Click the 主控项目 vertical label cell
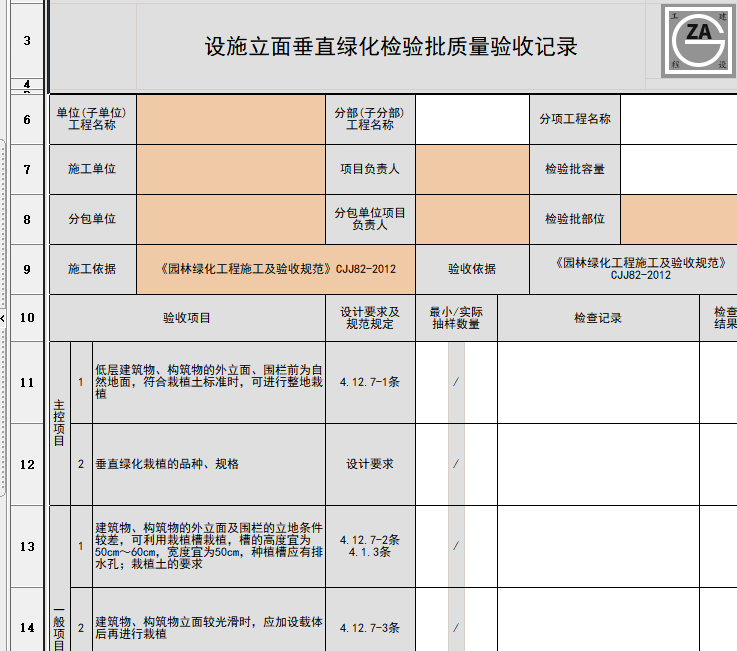The image size is (737, 651). click(x=60, y=424)
